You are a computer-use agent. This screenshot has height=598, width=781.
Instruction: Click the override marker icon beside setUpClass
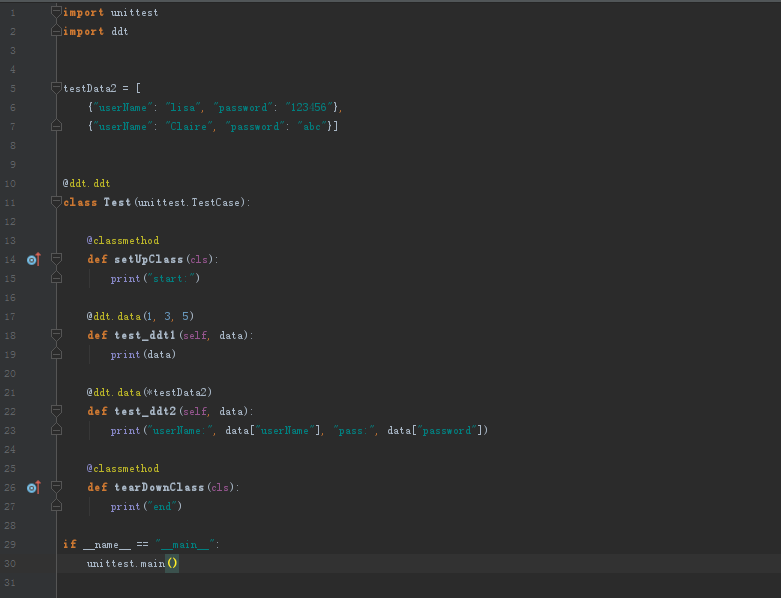34,259
